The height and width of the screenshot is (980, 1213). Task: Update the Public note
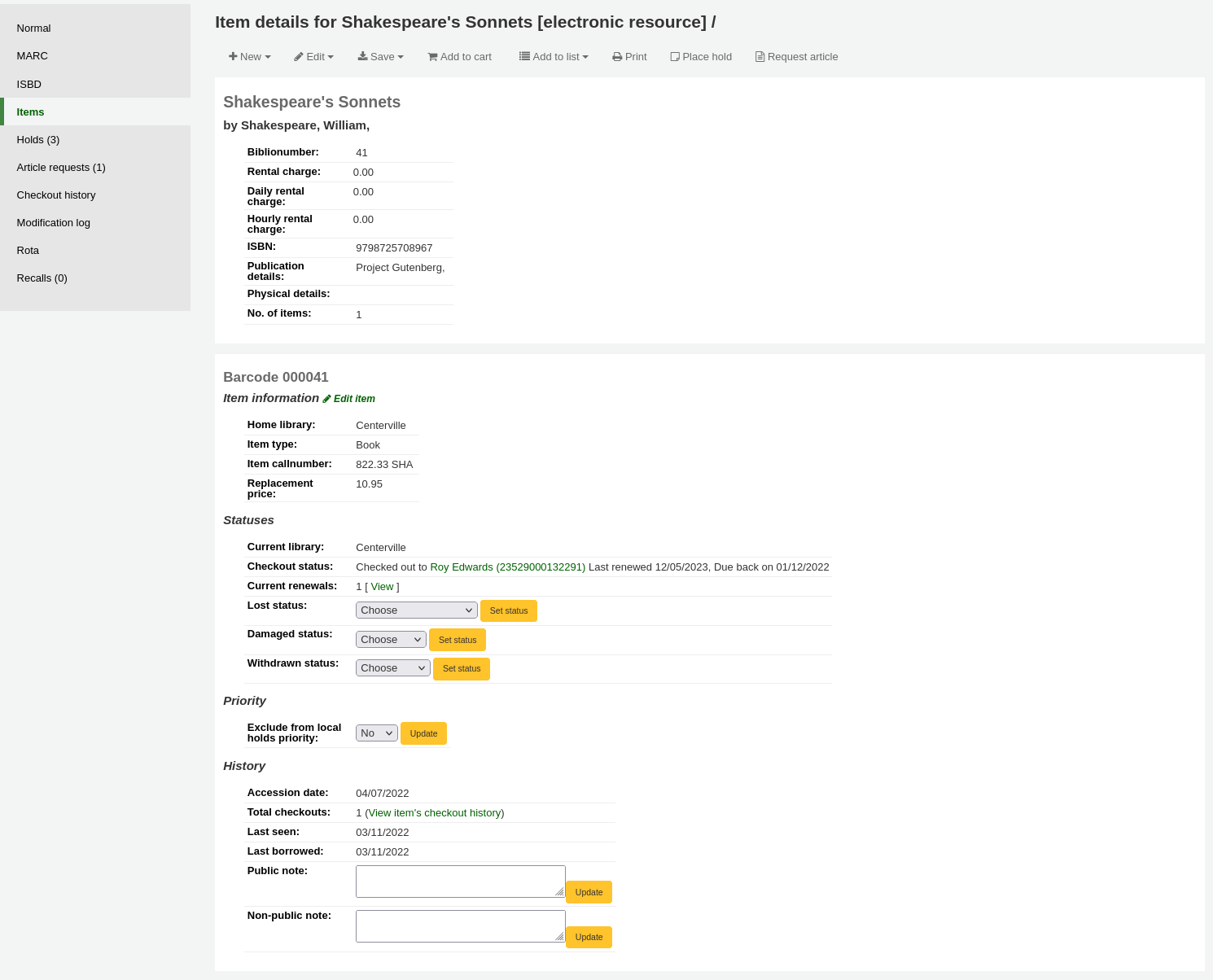point(589,892)
